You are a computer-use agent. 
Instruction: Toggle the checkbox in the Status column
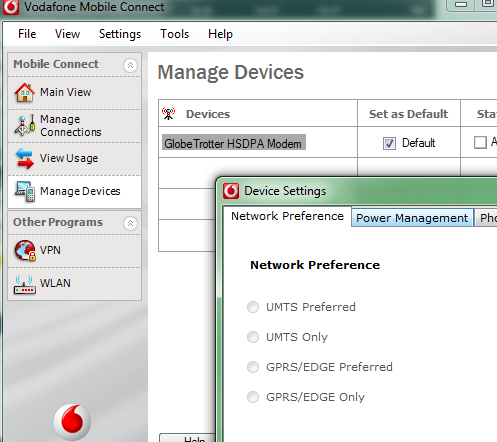click(x=480, y=143)
